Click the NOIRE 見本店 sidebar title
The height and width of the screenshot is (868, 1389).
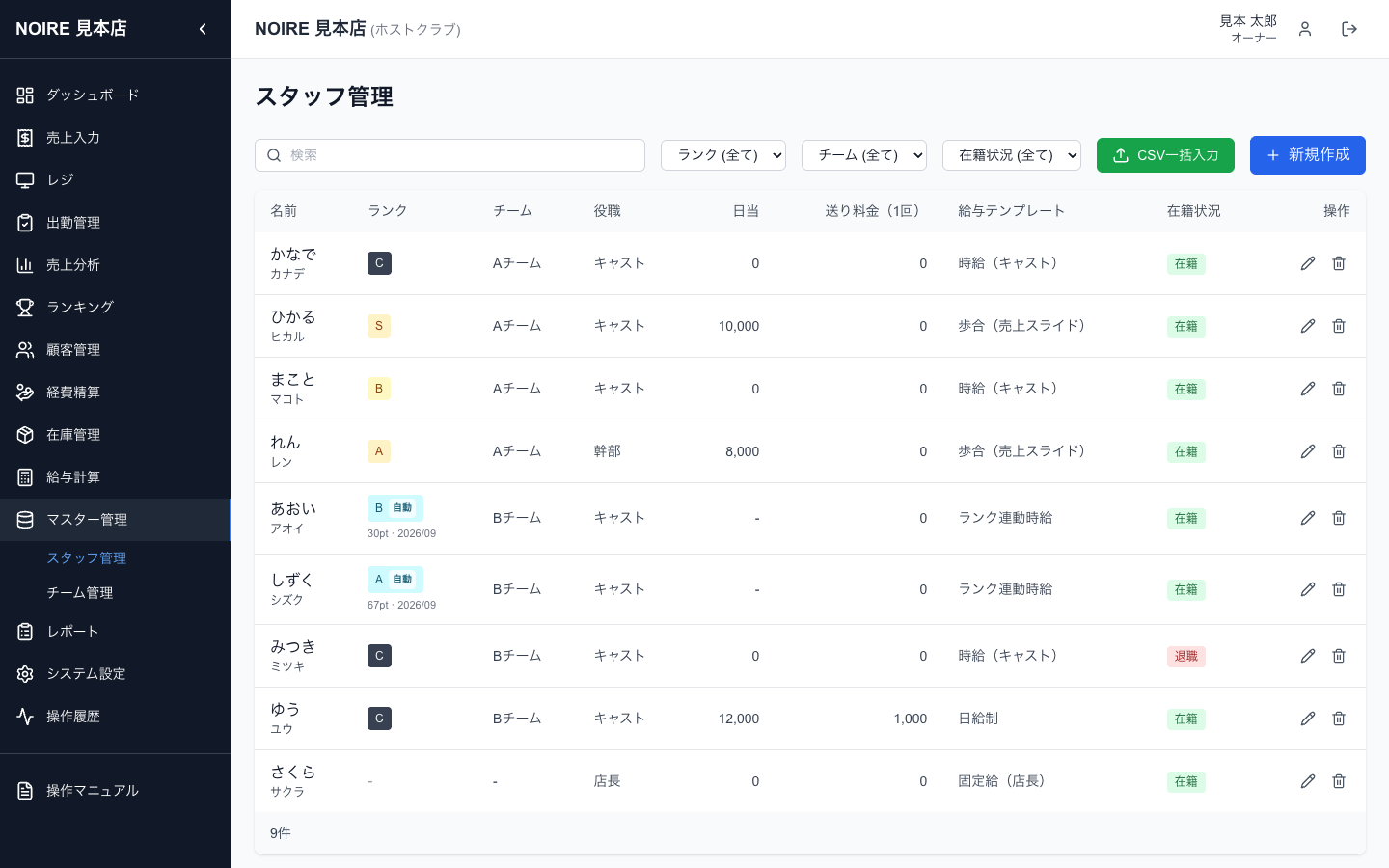(71, 29)
